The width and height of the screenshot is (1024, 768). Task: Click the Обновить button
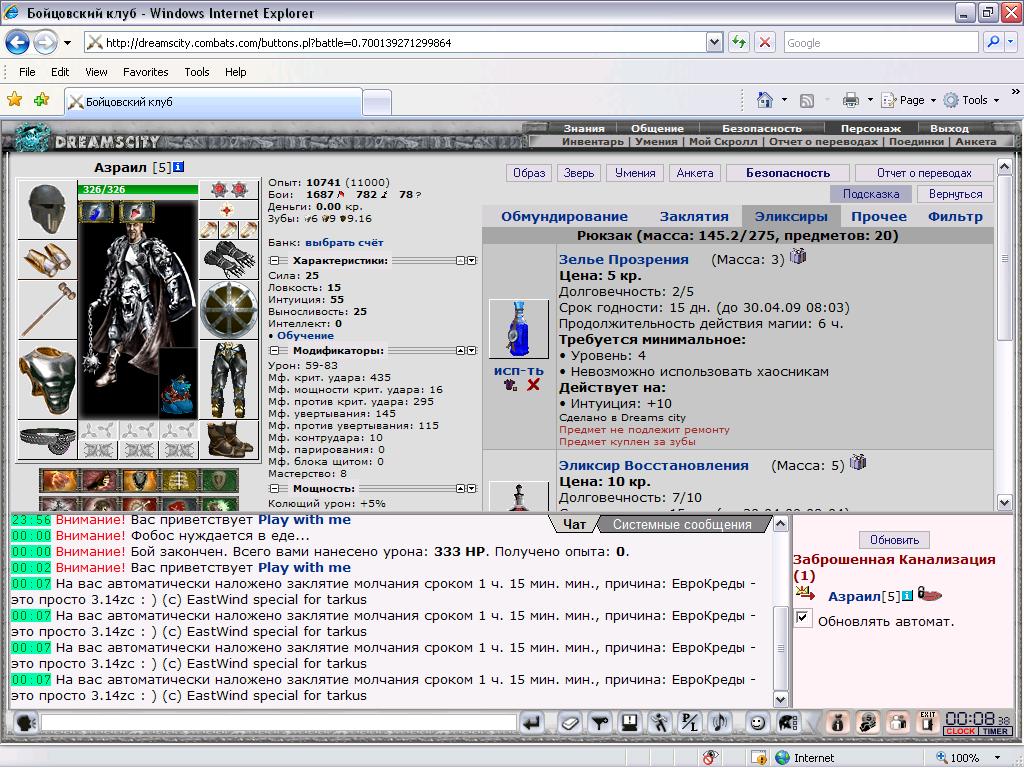(894, 540)
